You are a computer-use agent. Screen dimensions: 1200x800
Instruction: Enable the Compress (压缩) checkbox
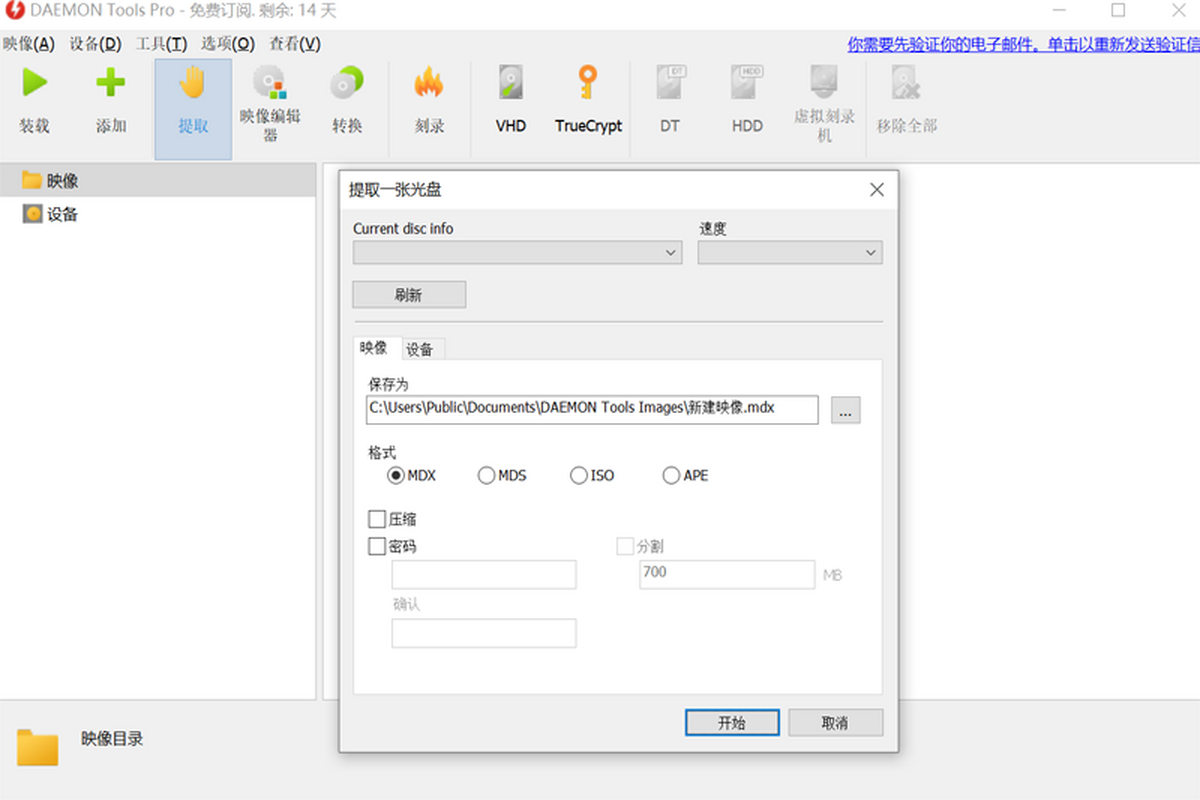tap(377, 519)
